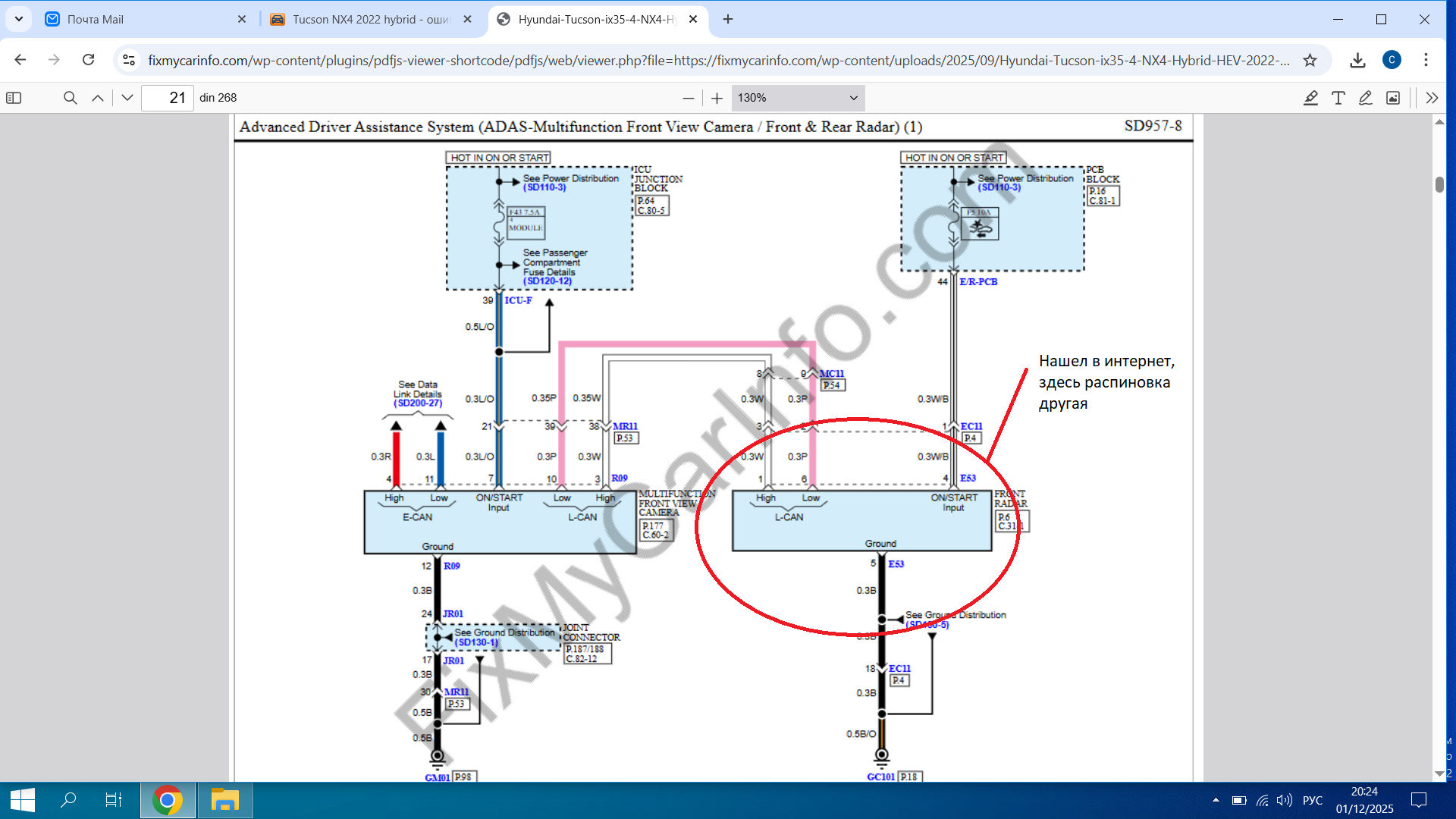Screen dimensions: 1456x819
Task: Zoom out the PDF document
Action: (x=688, y=98)
